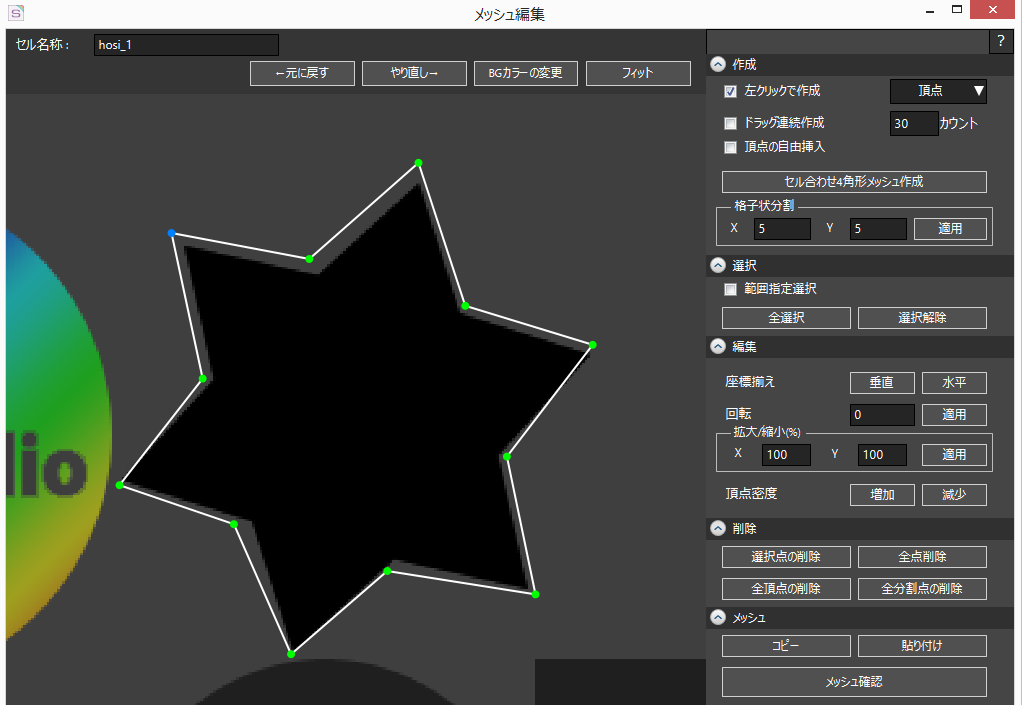The image size is (1022, 705).
Task: Focus the 回転 angle input field
Action: 882,415
